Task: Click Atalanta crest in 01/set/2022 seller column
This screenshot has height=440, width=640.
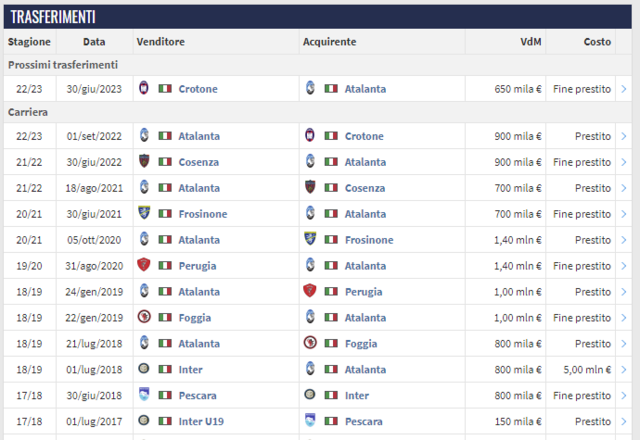Action: pos(144,135)
